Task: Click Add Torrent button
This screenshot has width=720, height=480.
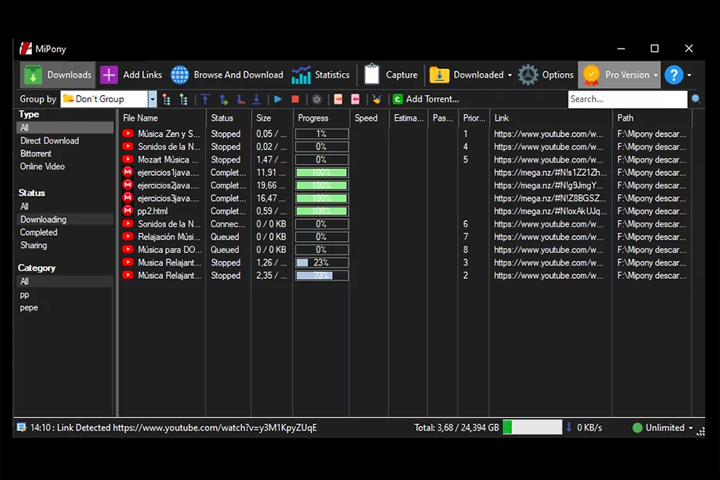Action: tap(426, 99)
